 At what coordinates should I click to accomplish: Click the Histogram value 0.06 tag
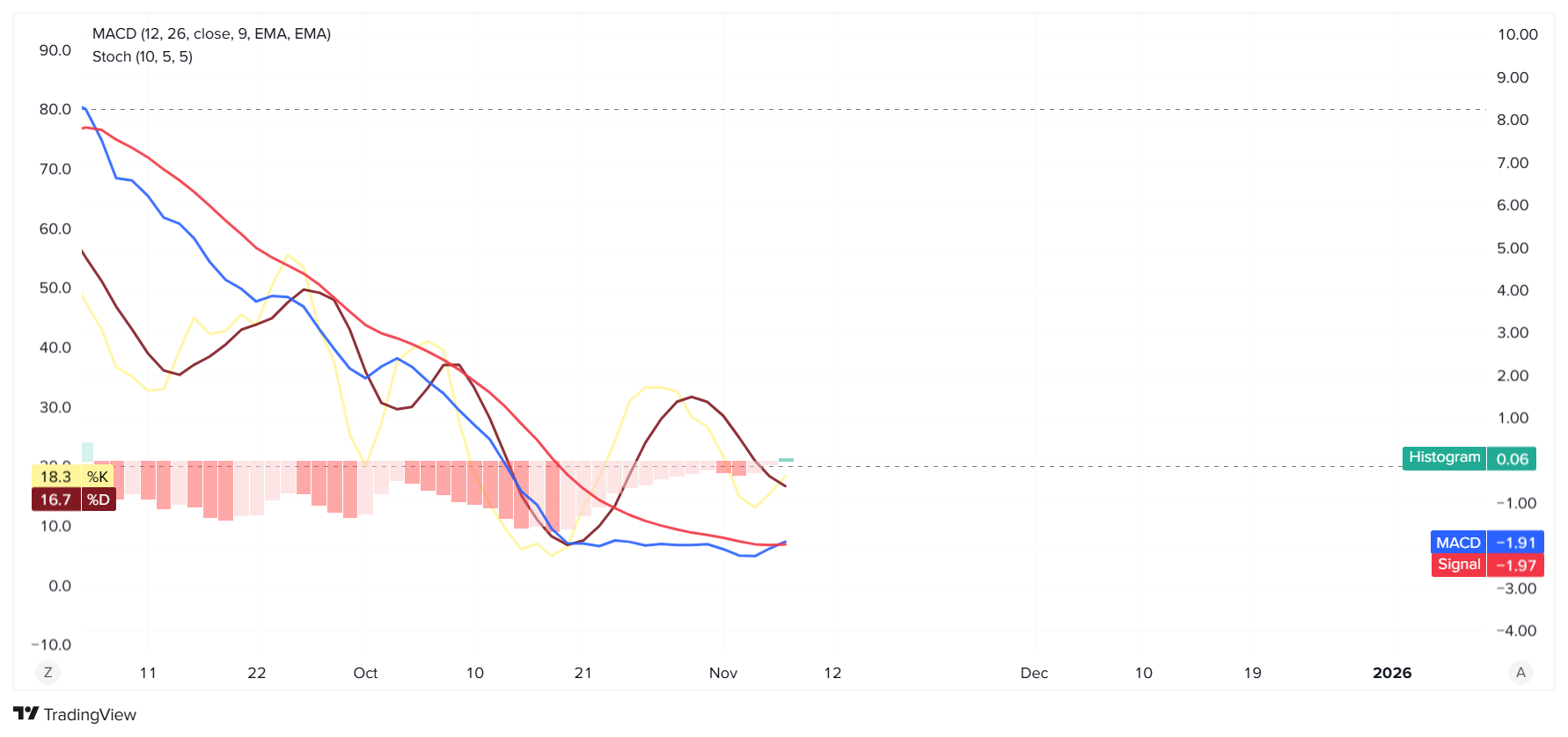pyautogui.click(x=1512, y=459)
